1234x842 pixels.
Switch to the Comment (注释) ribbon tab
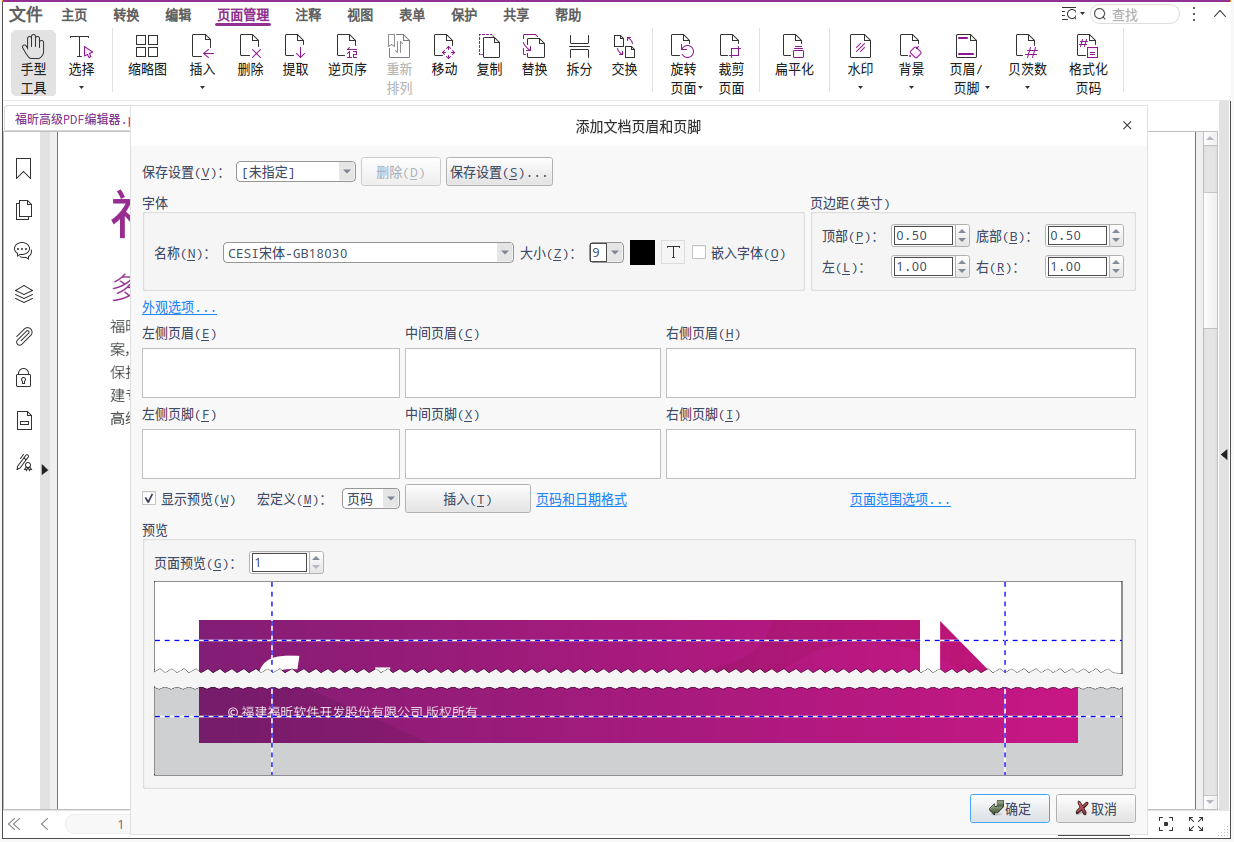coord(308,15)
